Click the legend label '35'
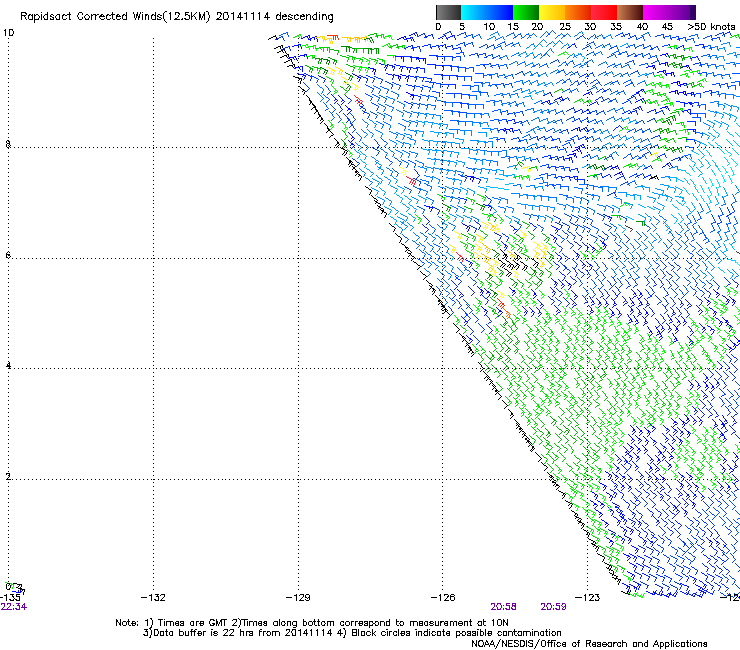 point(616,27)
